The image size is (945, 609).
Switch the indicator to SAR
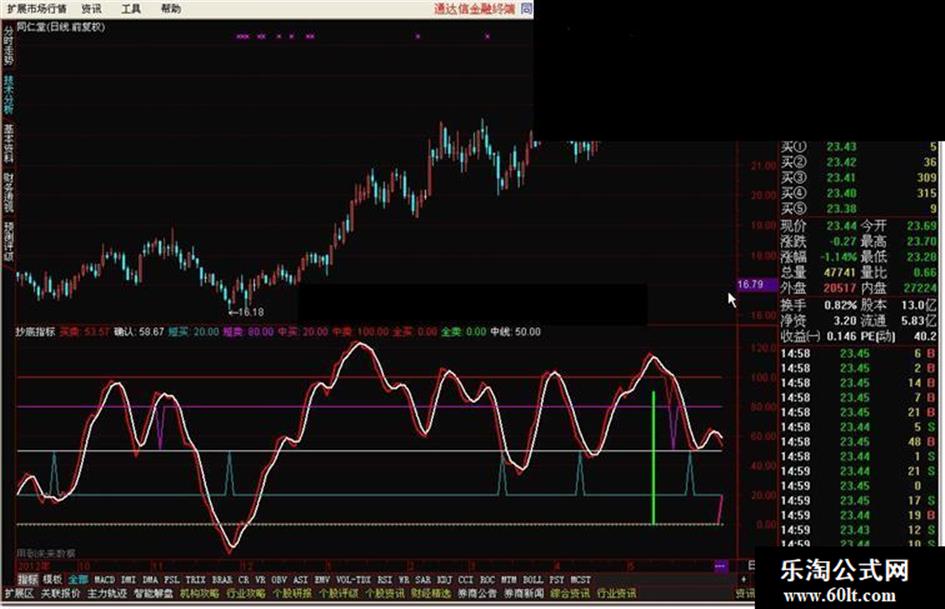coord(423,579)
